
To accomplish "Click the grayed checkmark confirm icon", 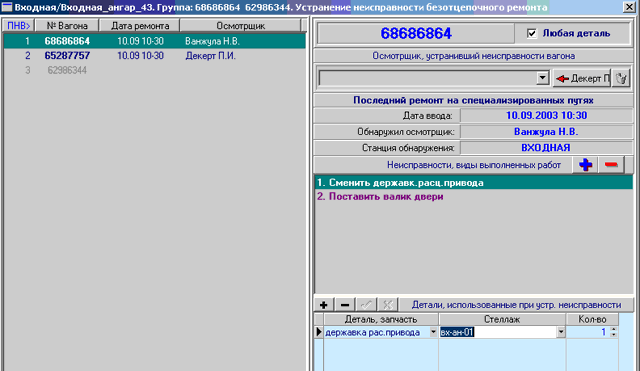I will [x=366, y=305].
